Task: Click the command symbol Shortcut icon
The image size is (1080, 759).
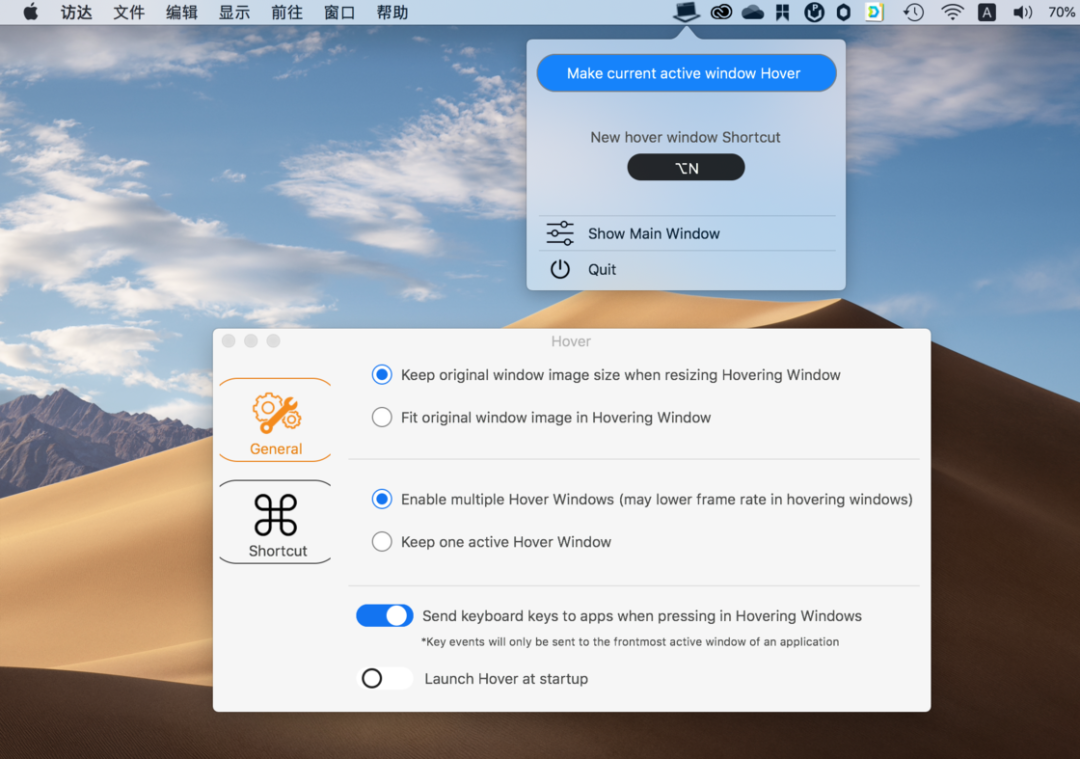Action: [x=276, y=515]
